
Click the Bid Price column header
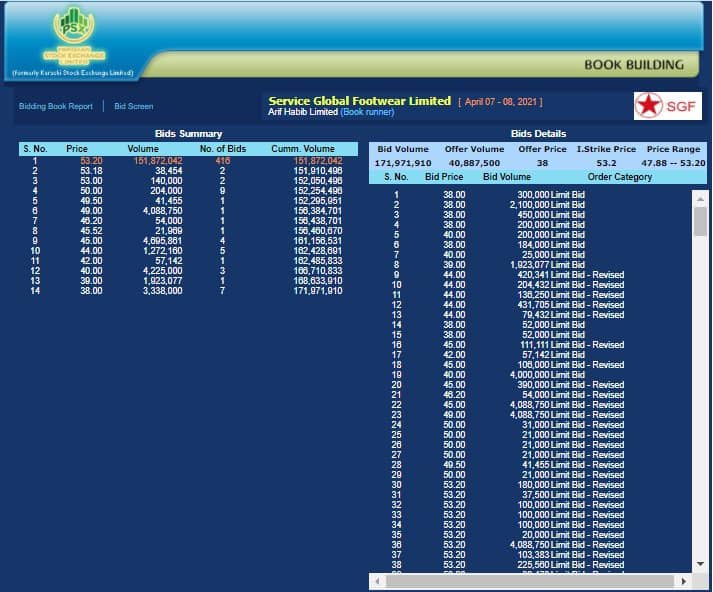point(444,177)
